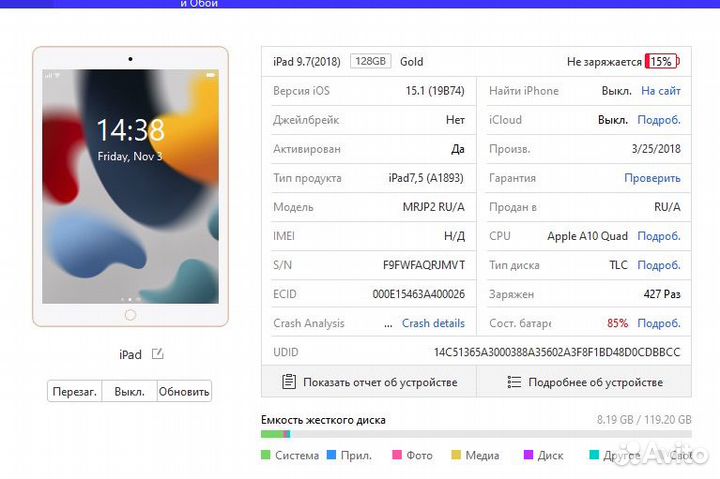720x479 pixels.
Task: Click the 15% battery indicator icon
Action: (x=662, y=62)
